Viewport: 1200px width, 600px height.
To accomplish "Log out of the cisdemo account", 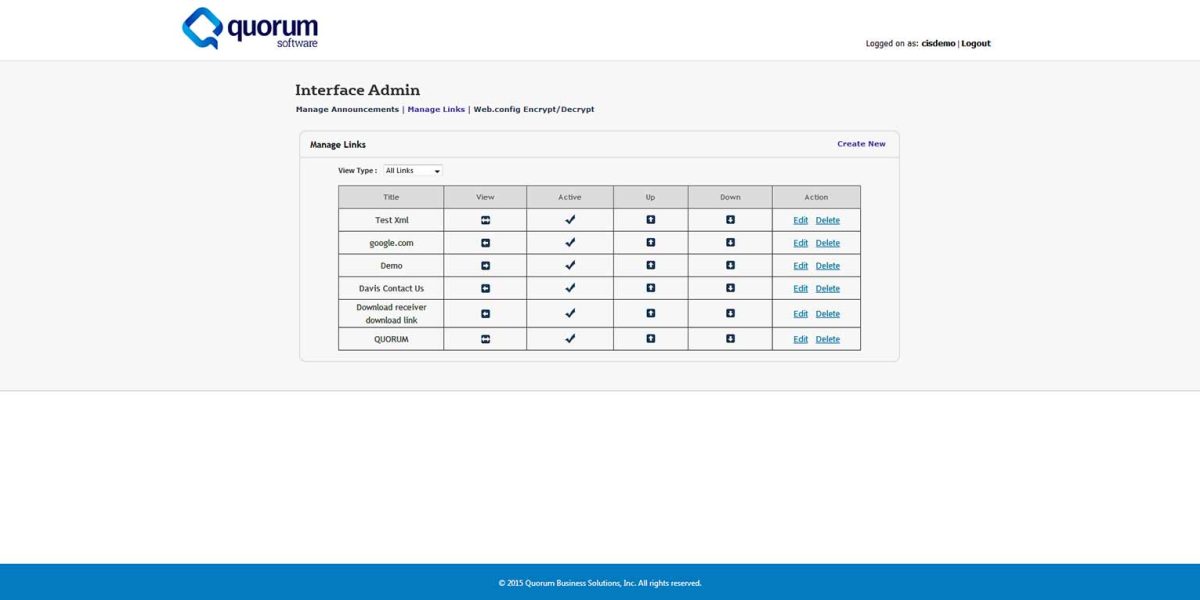I will (974, 43).
